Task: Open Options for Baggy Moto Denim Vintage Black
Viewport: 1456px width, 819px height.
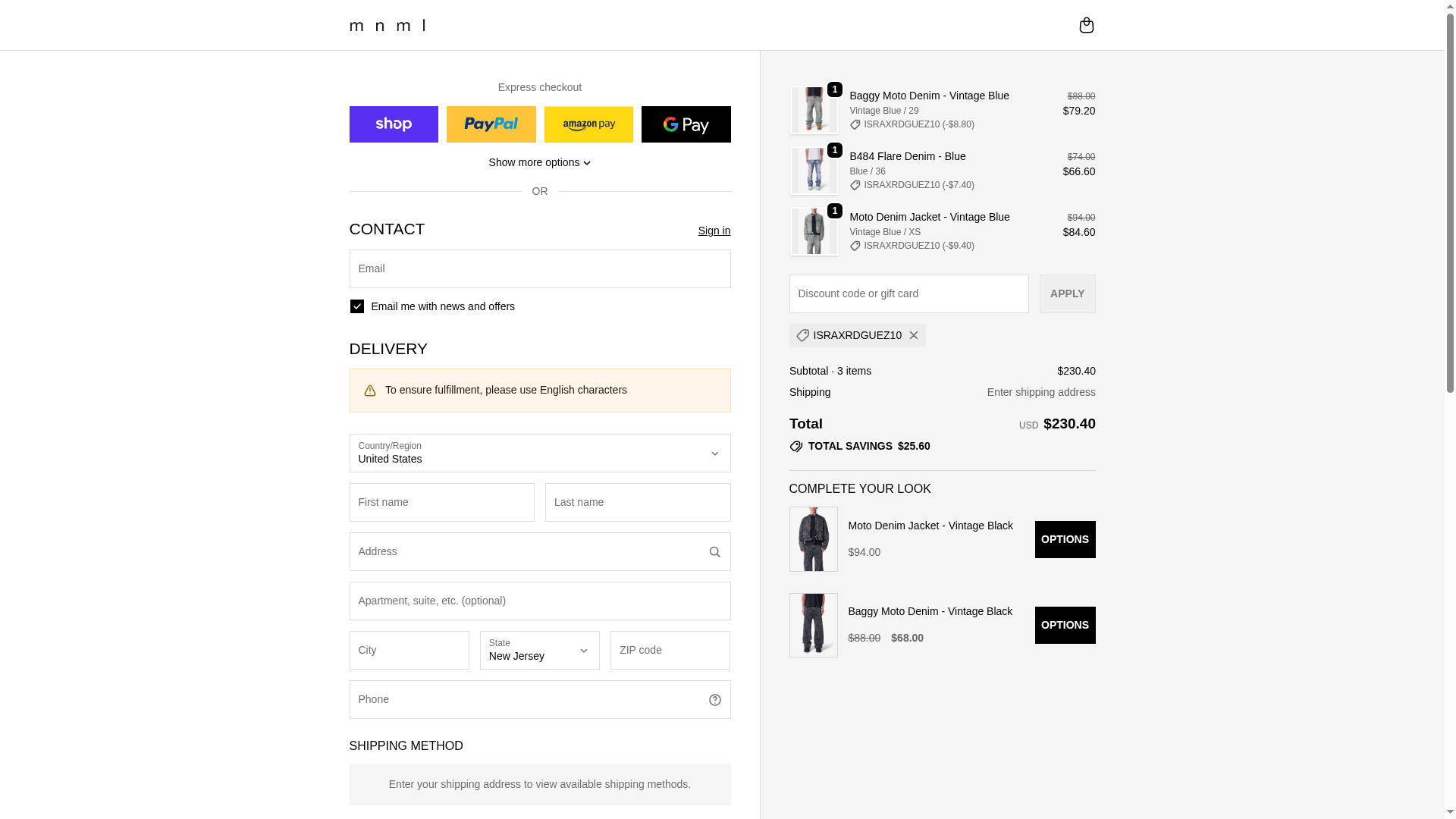Action: pos(1065,625)
